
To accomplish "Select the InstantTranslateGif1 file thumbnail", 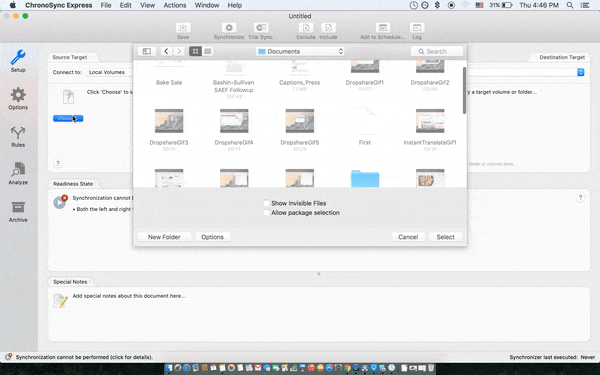I will tap(430, 121).
